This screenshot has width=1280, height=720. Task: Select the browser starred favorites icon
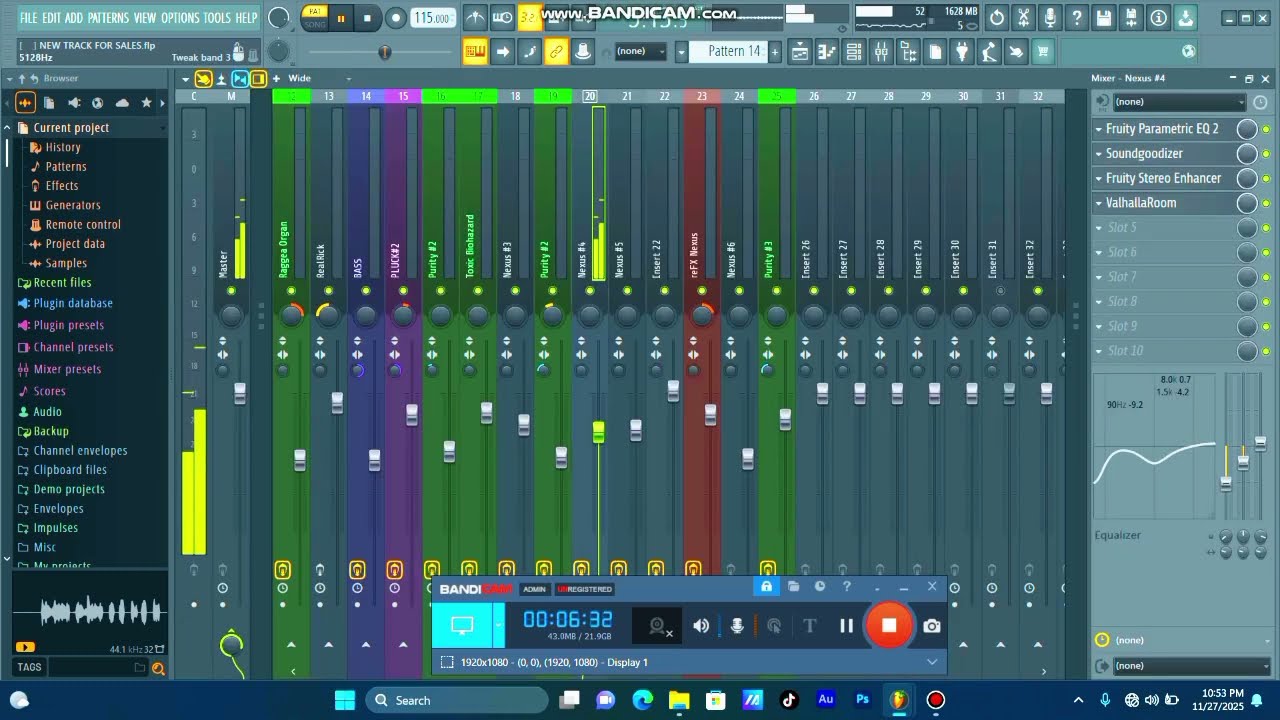[x=146, y=103]
